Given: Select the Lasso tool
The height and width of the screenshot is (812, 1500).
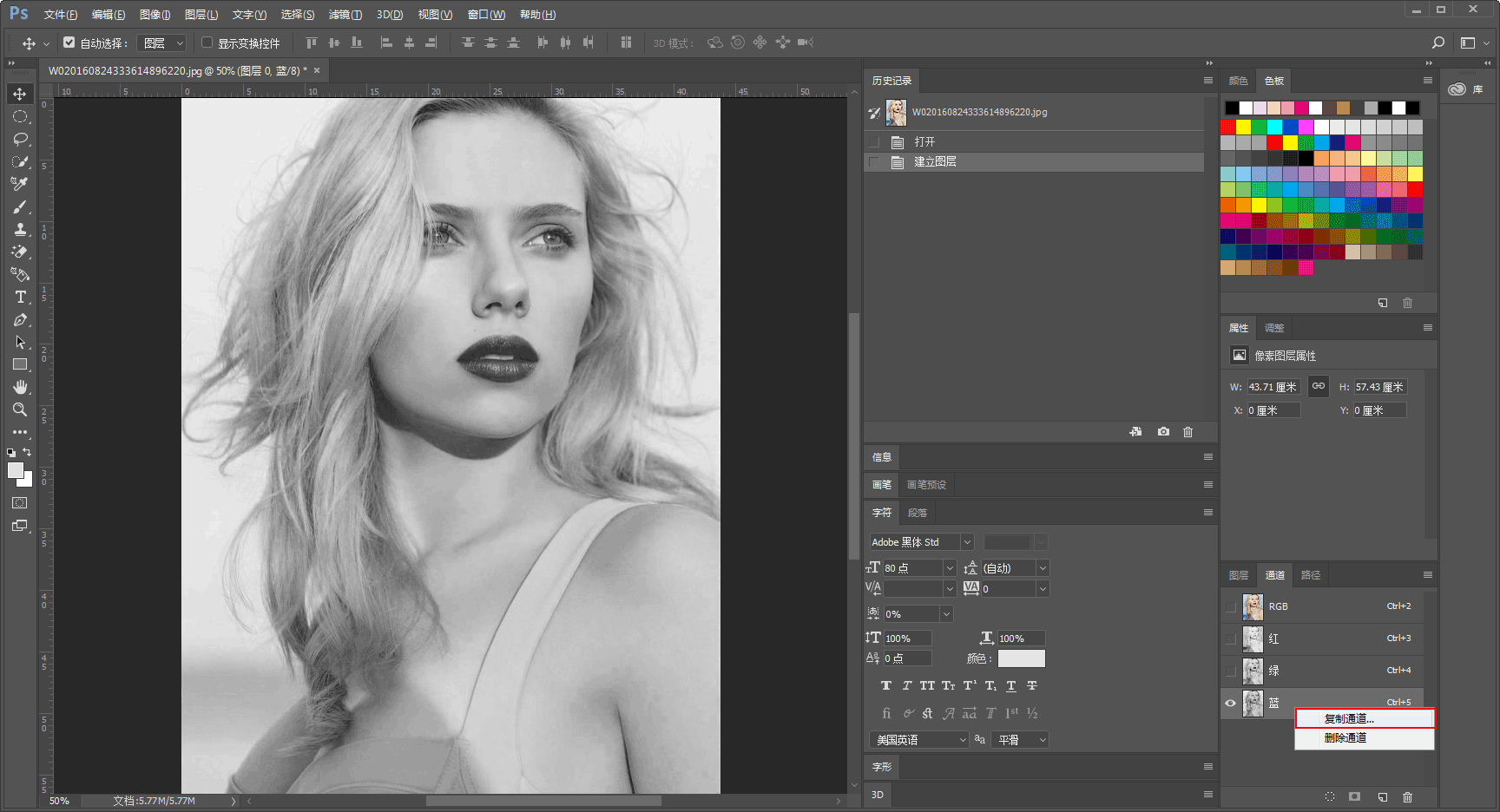Looking at the screenshot, I should tap(20, 139).
